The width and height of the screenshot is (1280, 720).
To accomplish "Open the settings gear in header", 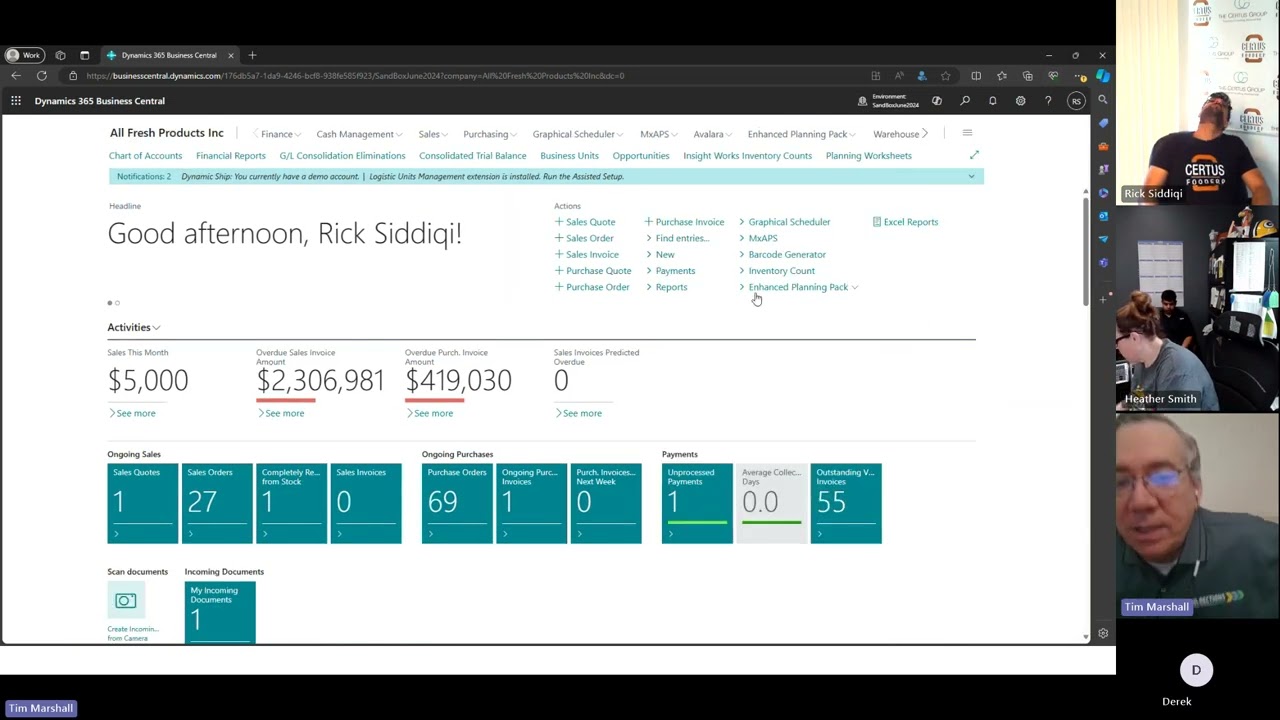I will tap(1020, 101).
